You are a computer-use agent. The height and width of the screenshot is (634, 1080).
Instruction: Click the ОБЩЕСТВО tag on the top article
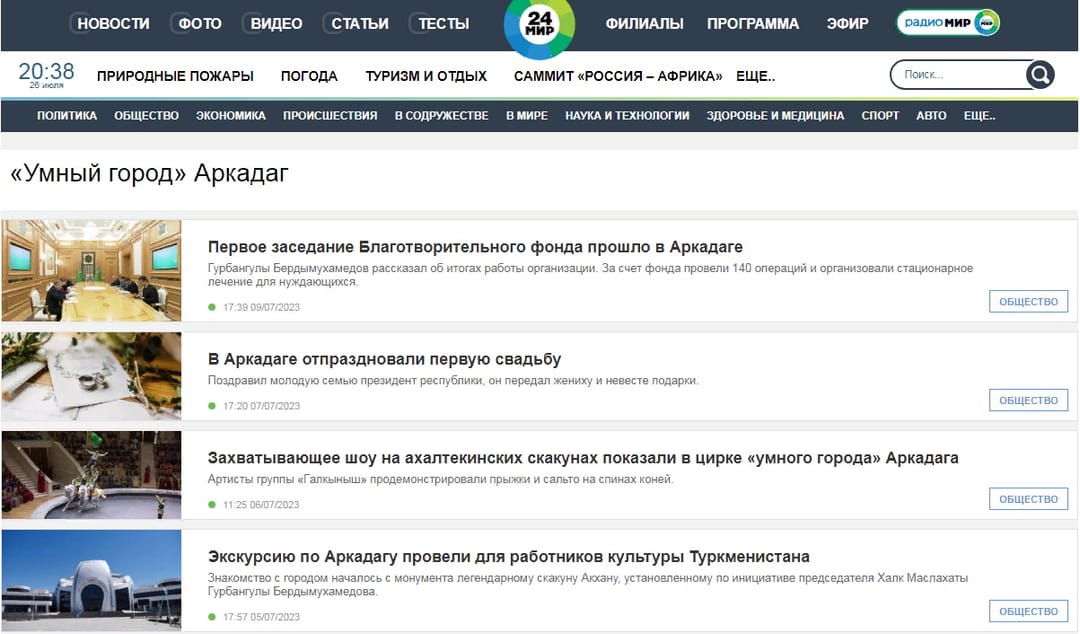(1028, 301)
